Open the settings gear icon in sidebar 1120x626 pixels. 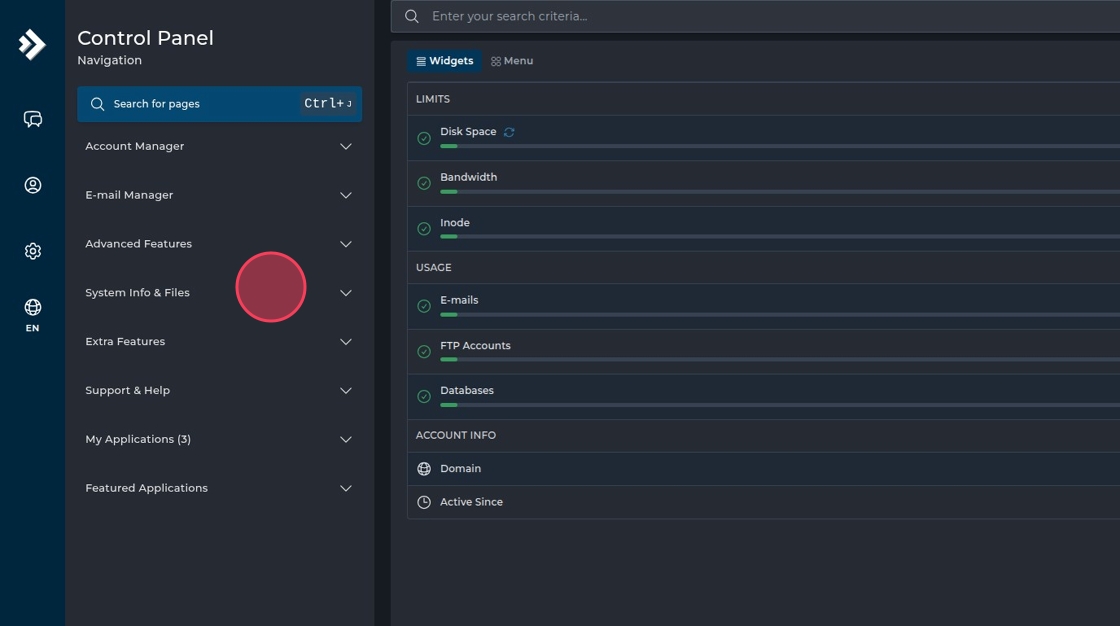tap(33, 251)
